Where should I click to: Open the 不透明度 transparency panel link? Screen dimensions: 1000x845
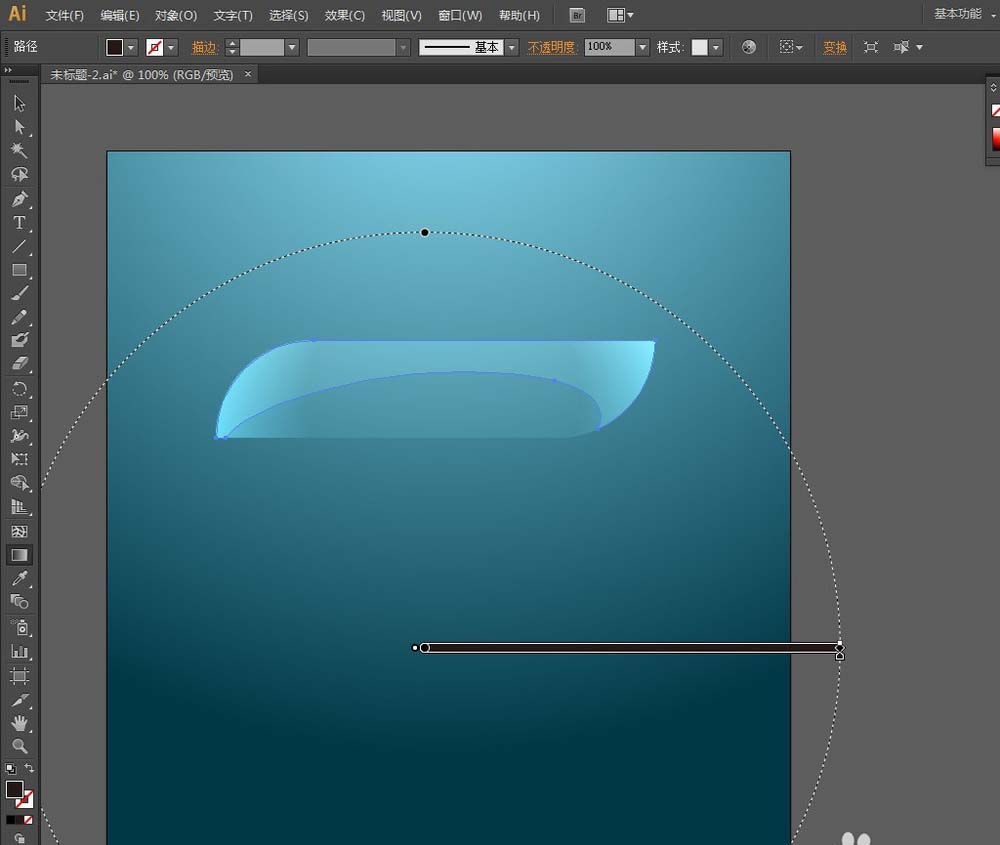[x=552, y=47]
